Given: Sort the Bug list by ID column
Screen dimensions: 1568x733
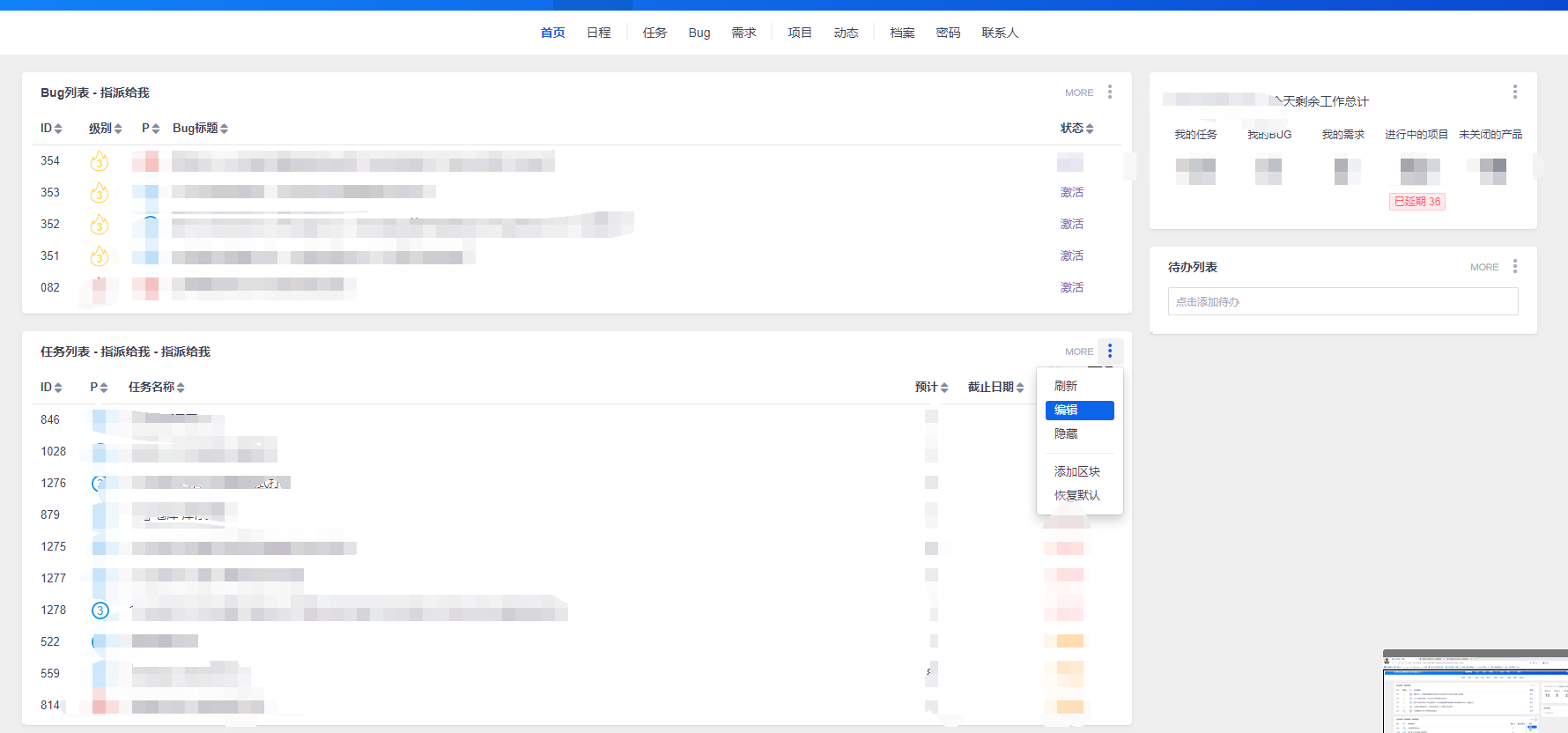Looking at the screenshot, I should pos(51,129).
